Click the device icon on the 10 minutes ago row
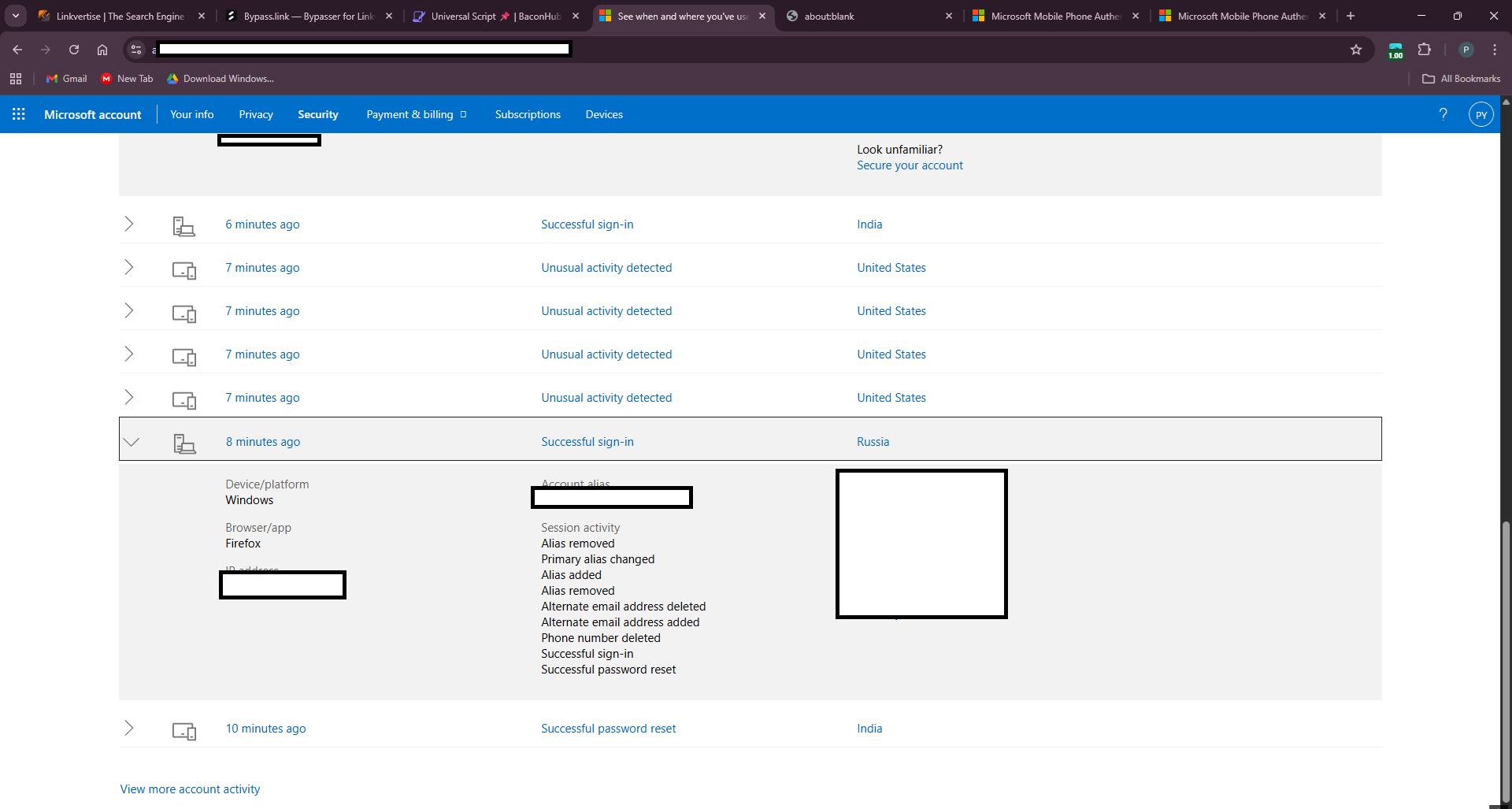Screen dimensions: 1512x809 pyautogui.click(x=184, y=731)
